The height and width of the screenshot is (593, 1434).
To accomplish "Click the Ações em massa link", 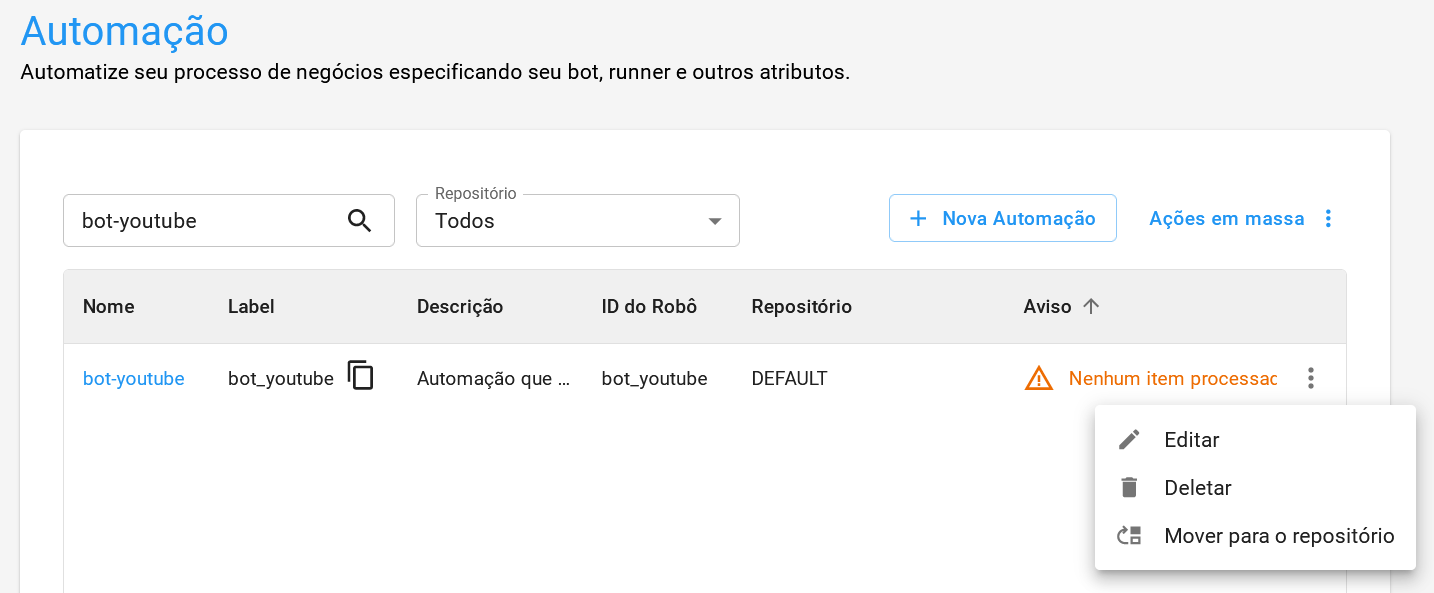I will [x=1227, y=218].
